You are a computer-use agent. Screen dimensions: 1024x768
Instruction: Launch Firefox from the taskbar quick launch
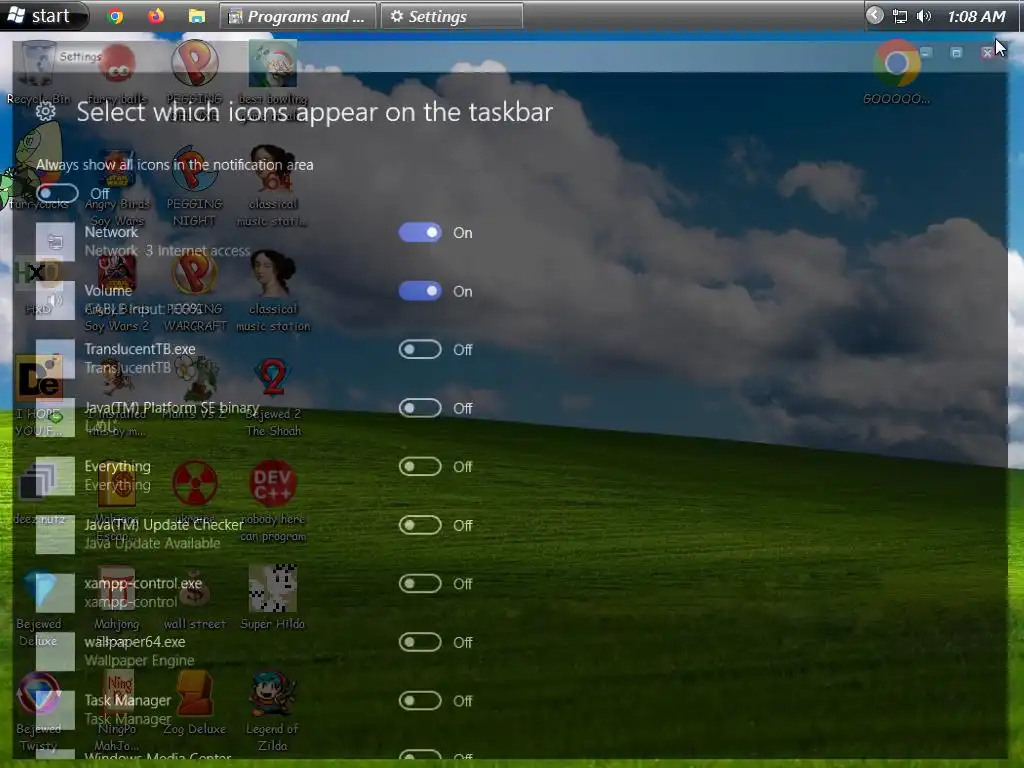pos(156,16)
